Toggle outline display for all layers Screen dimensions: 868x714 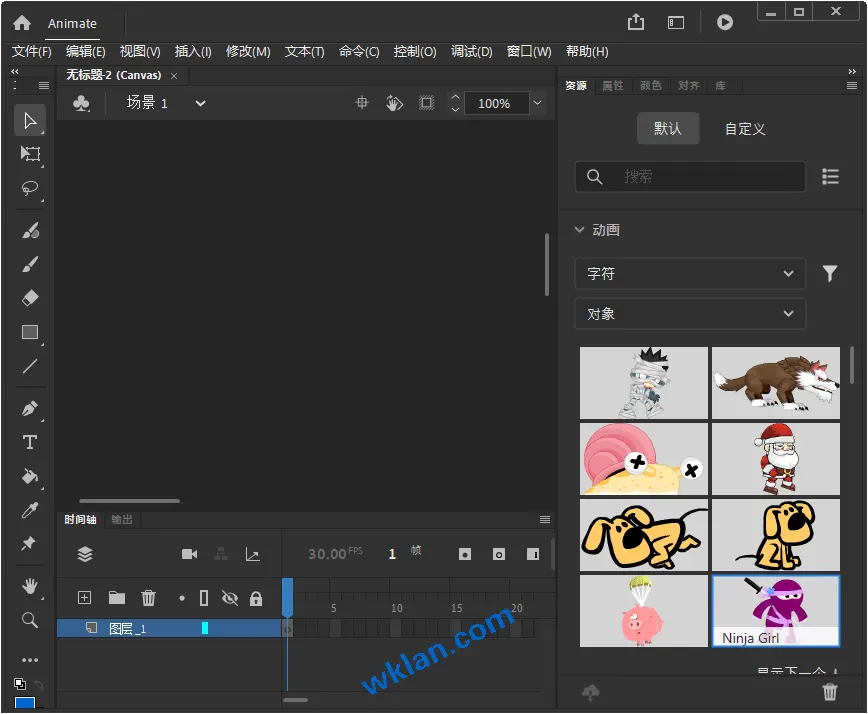tap(204, 598)
